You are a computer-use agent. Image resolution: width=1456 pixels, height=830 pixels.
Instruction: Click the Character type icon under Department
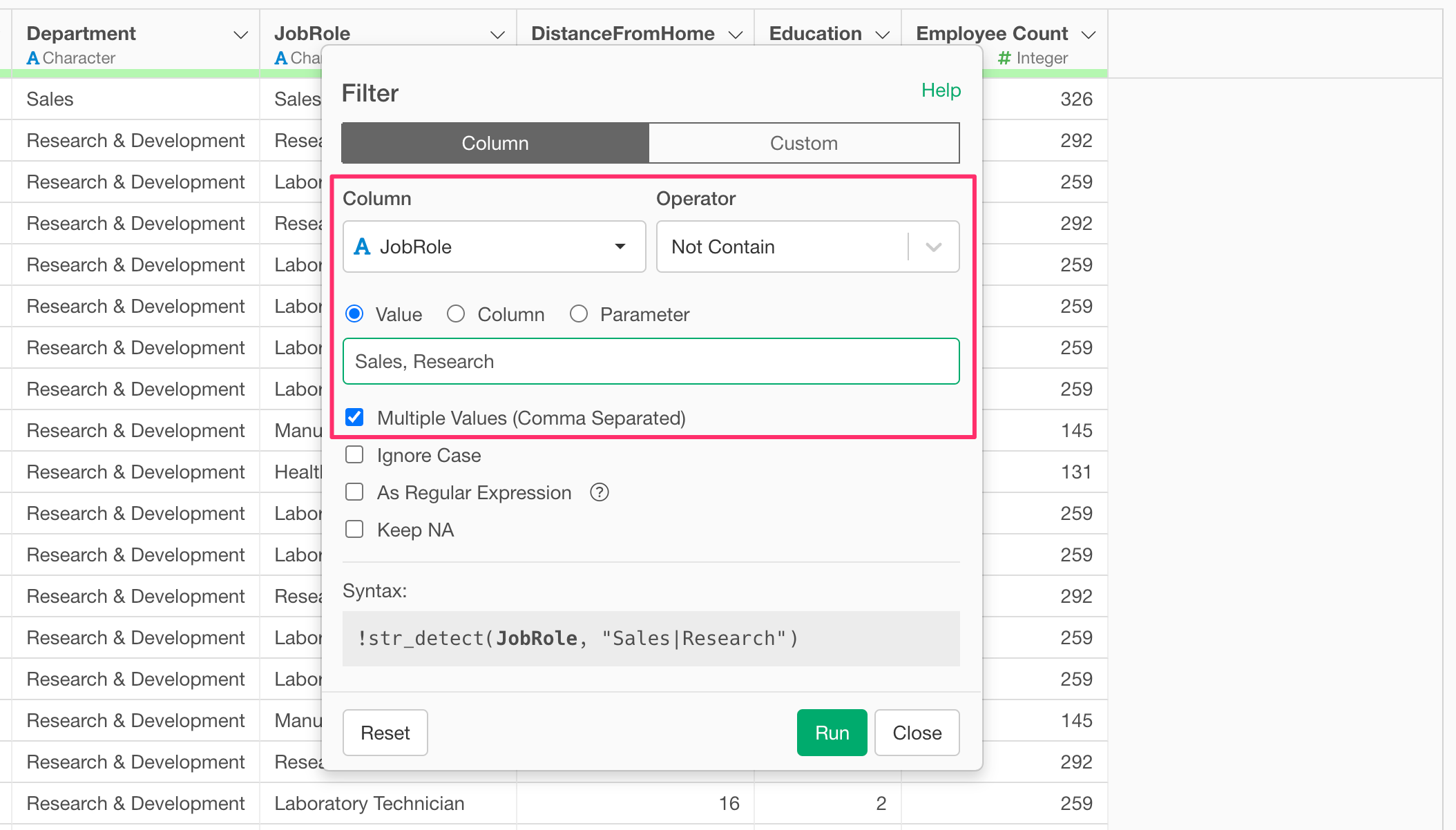(x=32, y=59)
